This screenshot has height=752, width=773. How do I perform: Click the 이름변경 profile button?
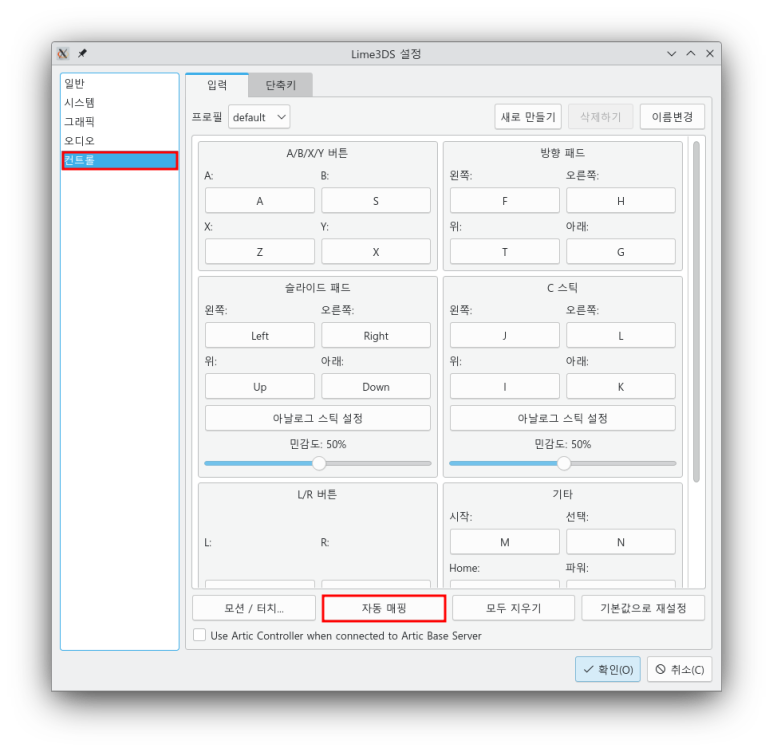click(x=672, y=117)
